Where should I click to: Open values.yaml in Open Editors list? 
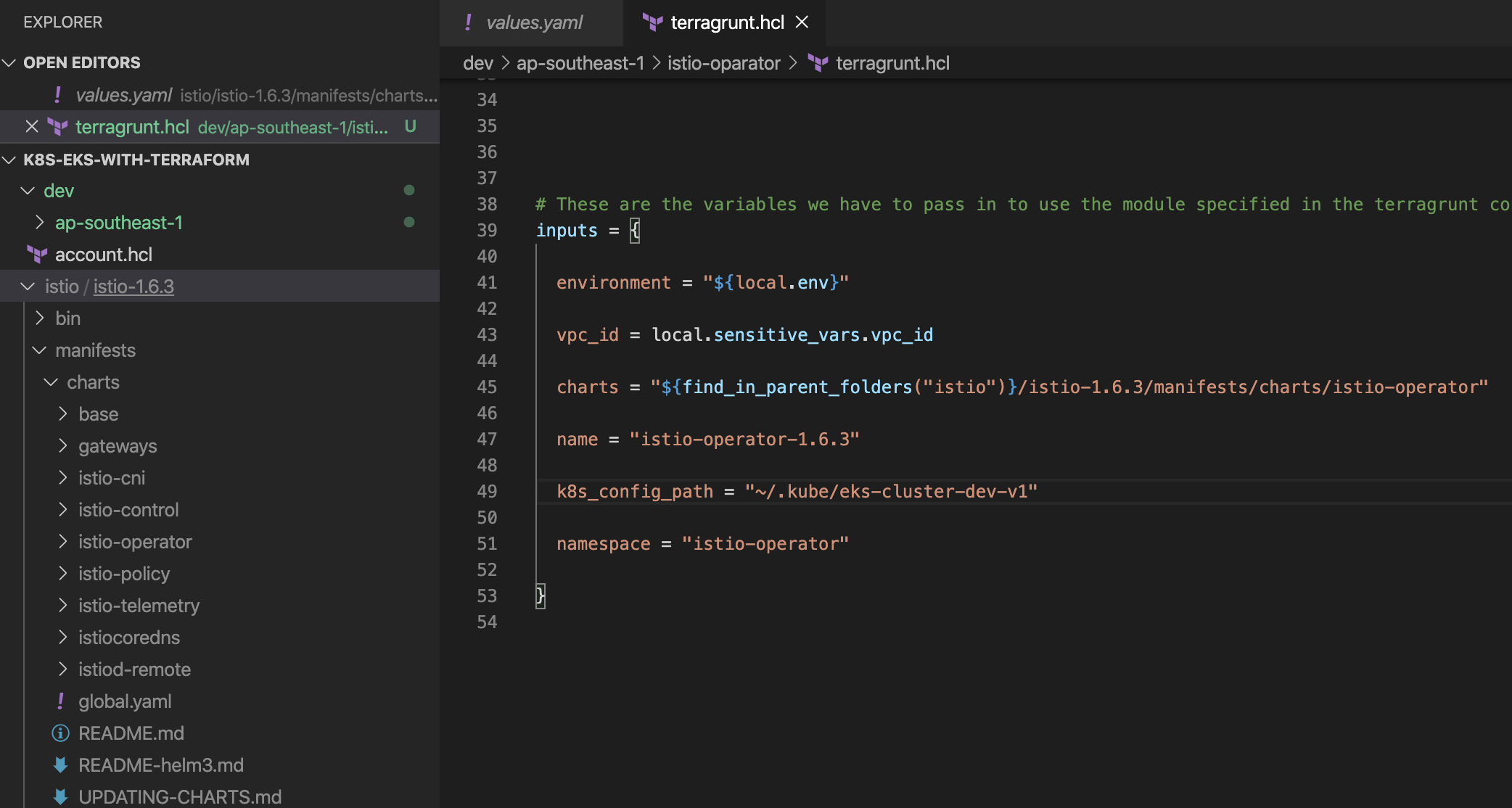point(124,95)
